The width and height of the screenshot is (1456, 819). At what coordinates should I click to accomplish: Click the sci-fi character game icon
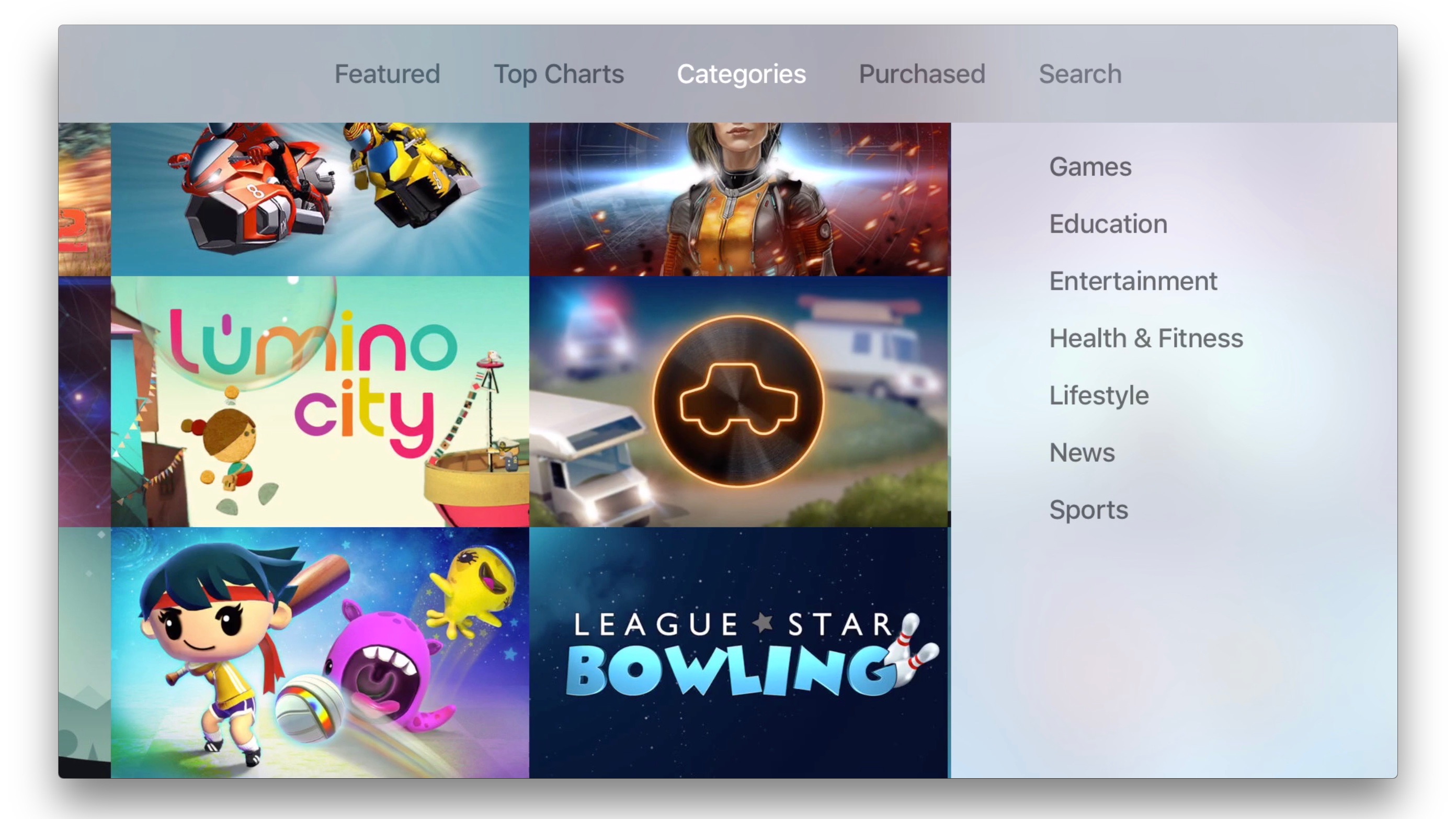click(738, 198)
